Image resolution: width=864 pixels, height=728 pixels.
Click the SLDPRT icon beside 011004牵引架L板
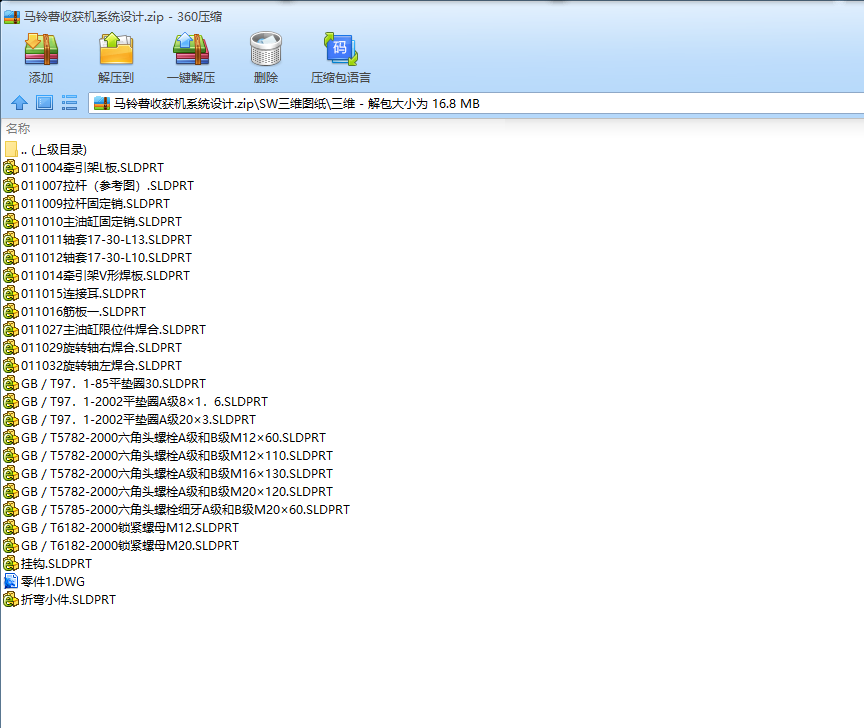tap(11, 168)
